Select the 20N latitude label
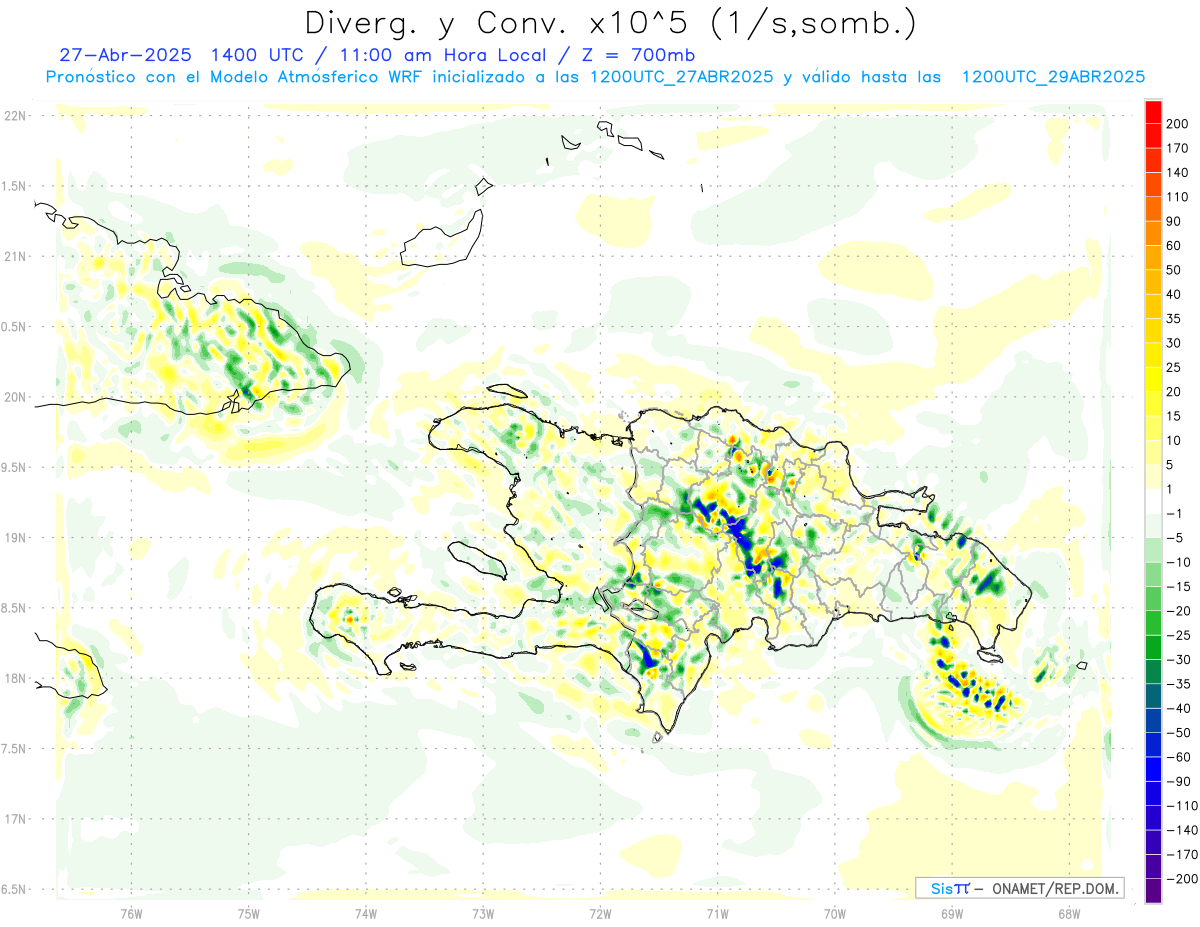 click(x=14, y=397)
